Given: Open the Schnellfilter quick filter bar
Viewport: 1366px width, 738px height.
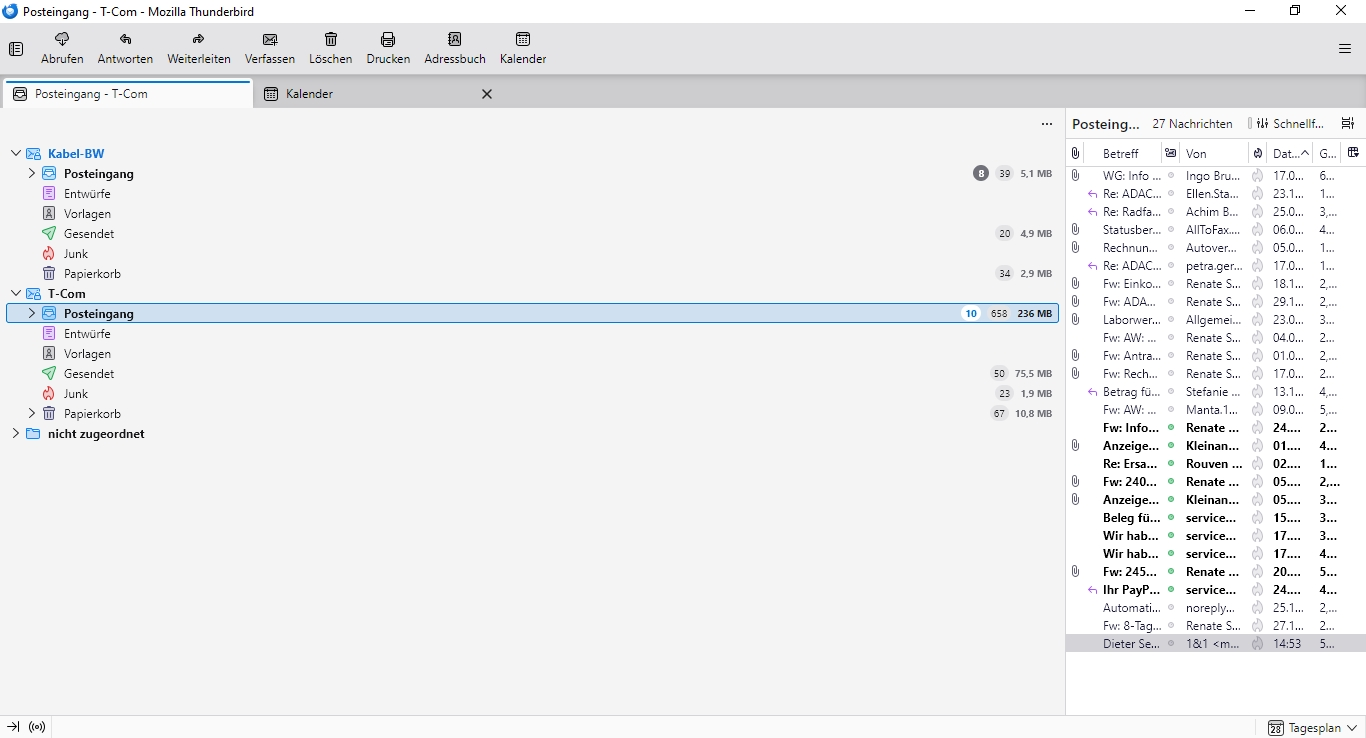Looking at the screenshot, I should point(1291,124).
